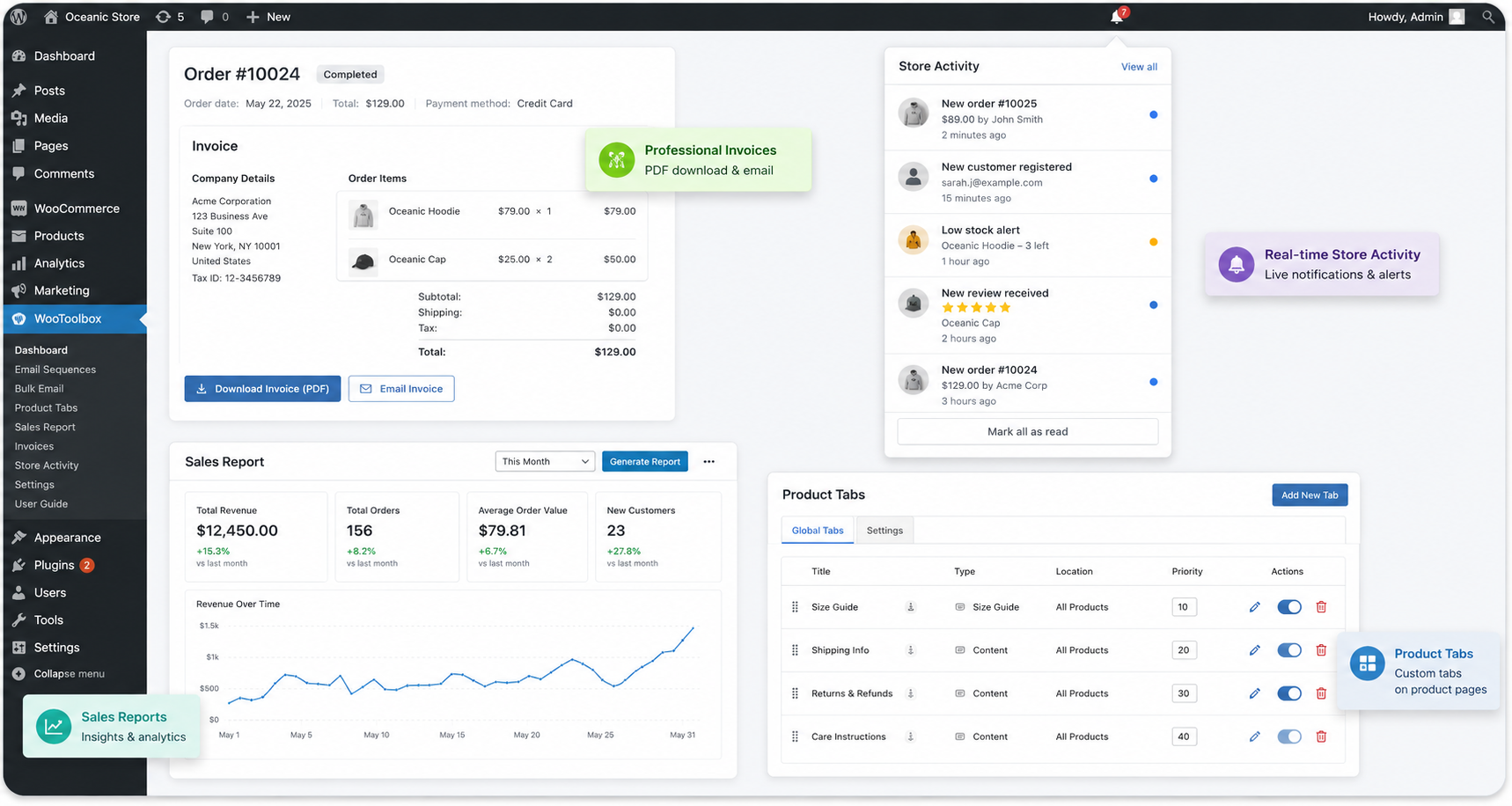Click the Total Revenue $12,450.00 card

[255, 537]
